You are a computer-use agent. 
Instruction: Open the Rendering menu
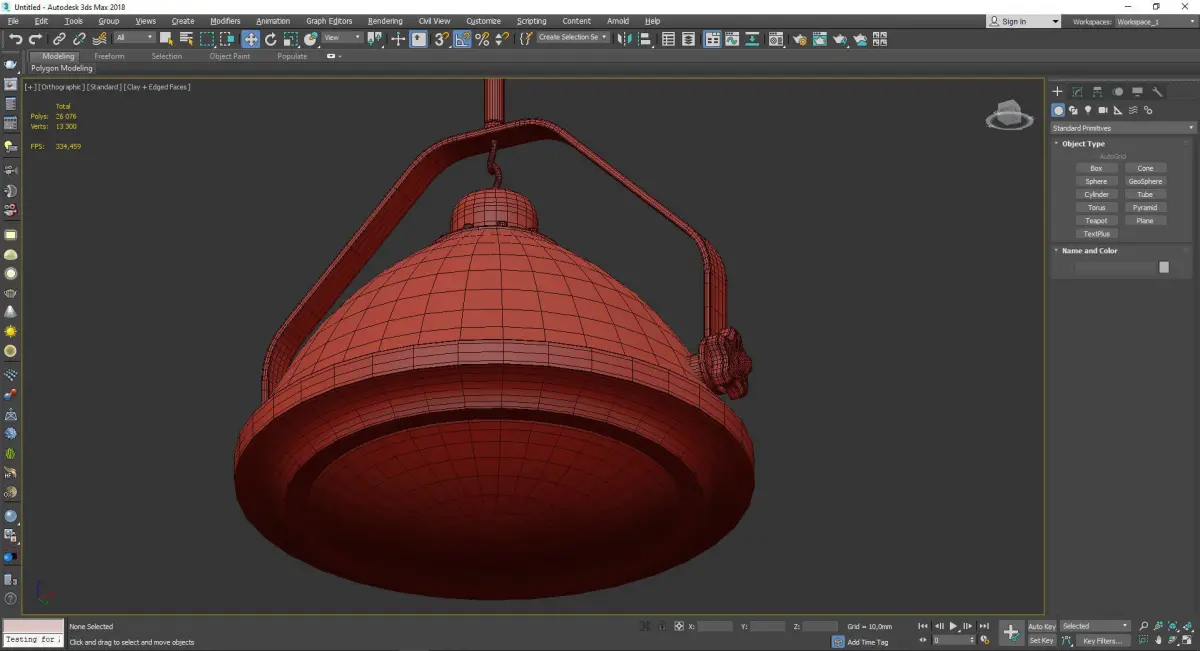point(385,21)
